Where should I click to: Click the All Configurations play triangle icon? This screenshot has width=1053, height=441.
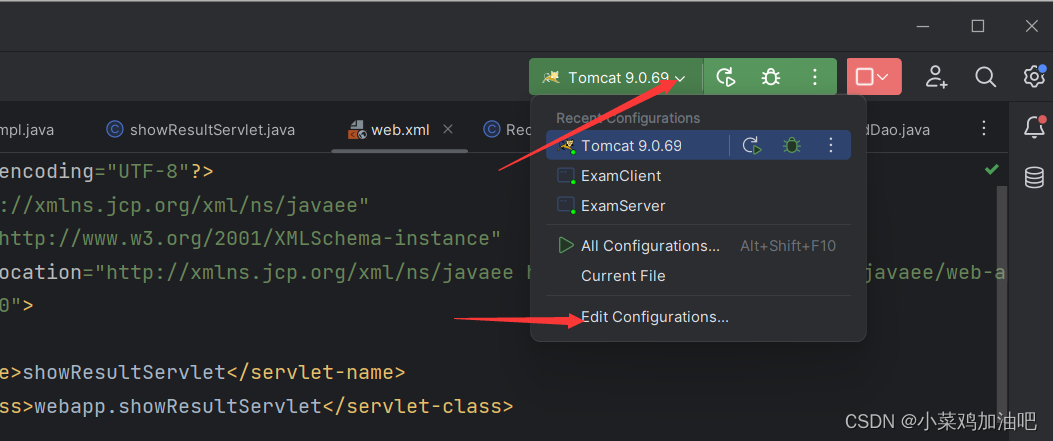[566, 246]
